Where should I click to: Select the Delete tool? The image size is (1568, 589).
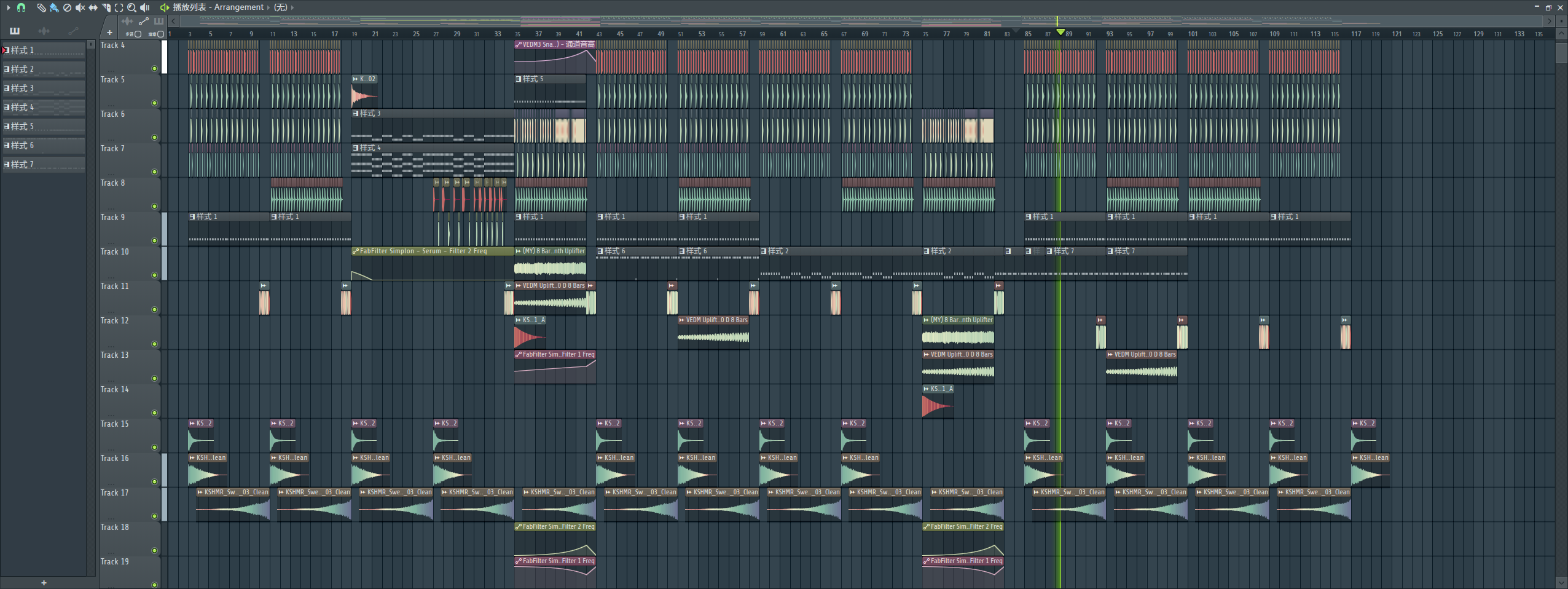click(x=67, y=7)
